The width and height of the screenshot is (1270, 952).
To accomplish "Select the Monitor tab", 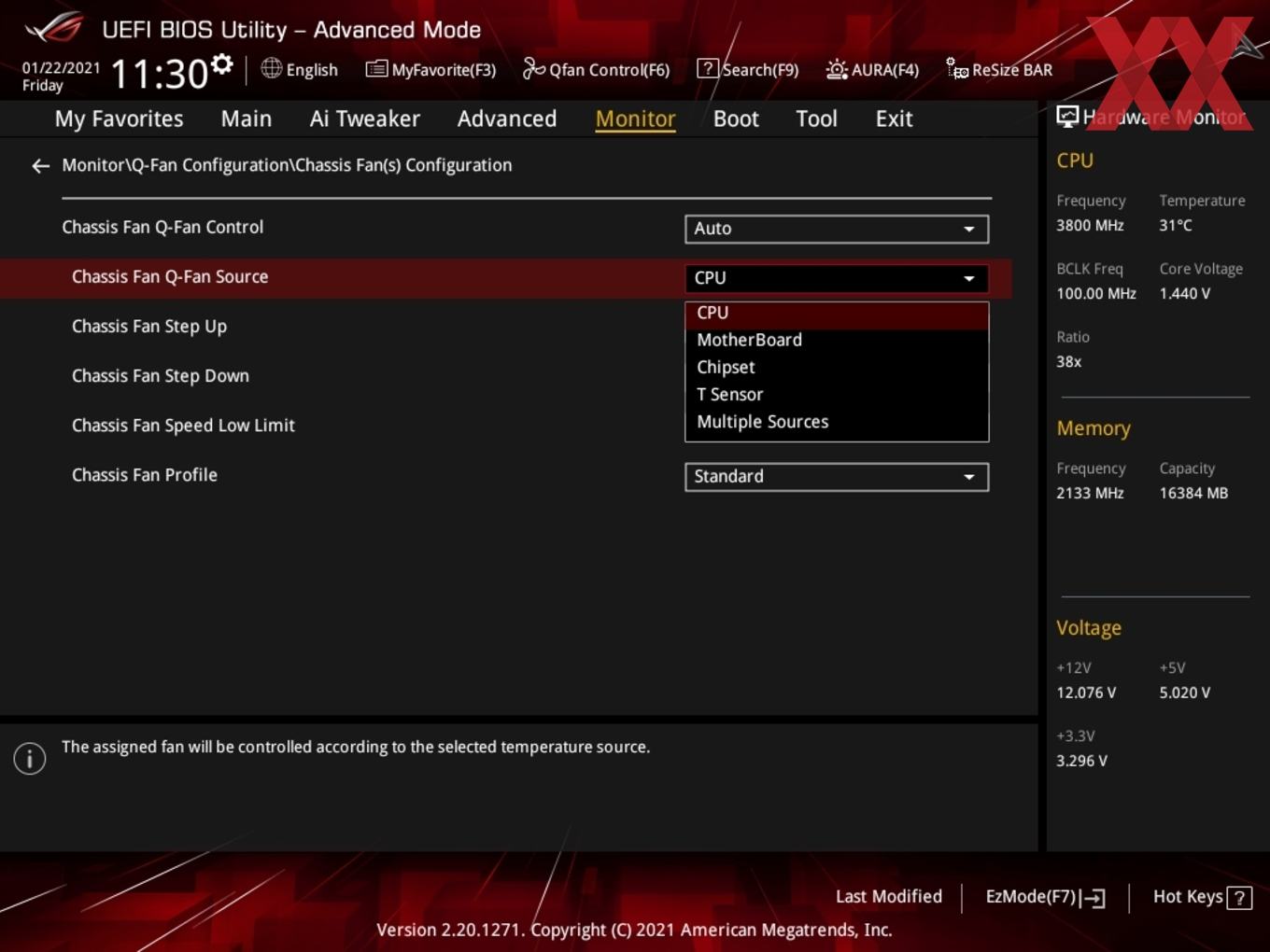I will (636, 119).
